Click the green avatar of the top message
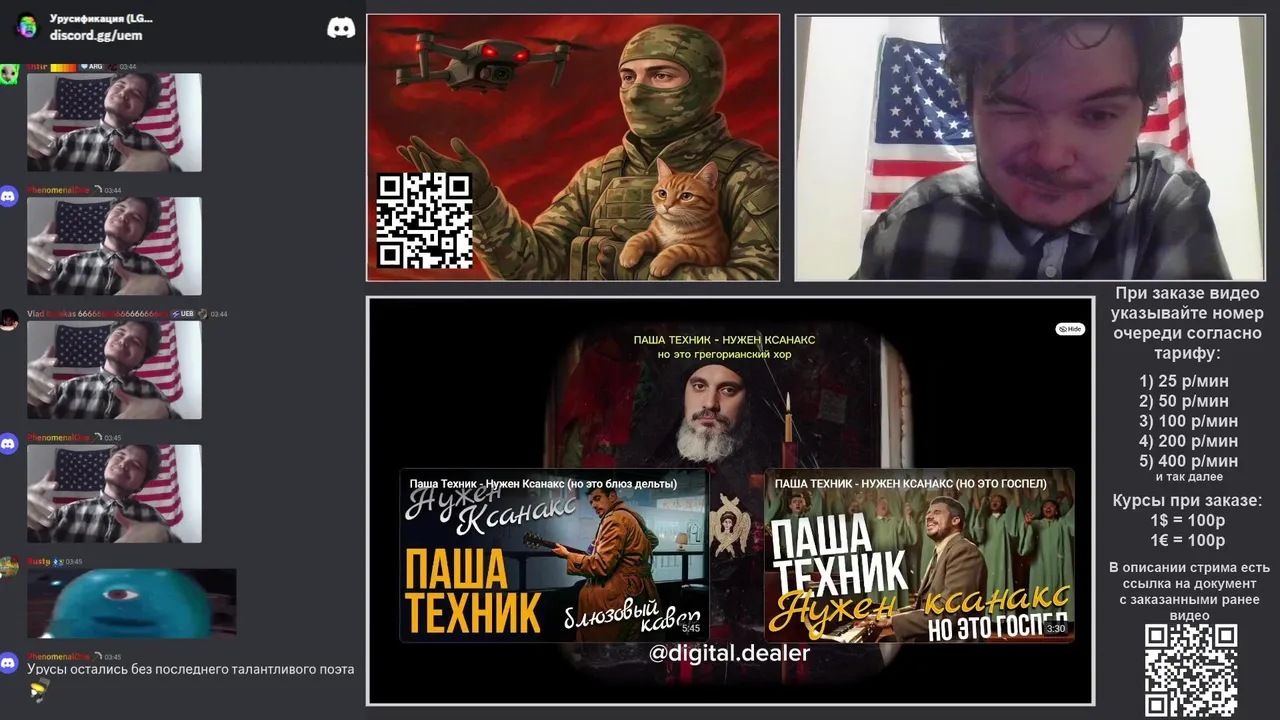 click(x=9, y=73)
